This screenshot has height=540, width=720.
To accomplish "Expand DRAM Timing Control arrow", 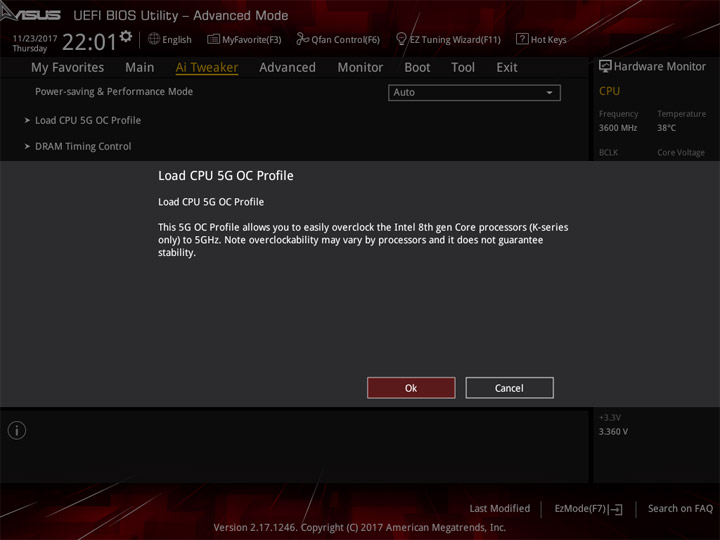I will (27, 146).
